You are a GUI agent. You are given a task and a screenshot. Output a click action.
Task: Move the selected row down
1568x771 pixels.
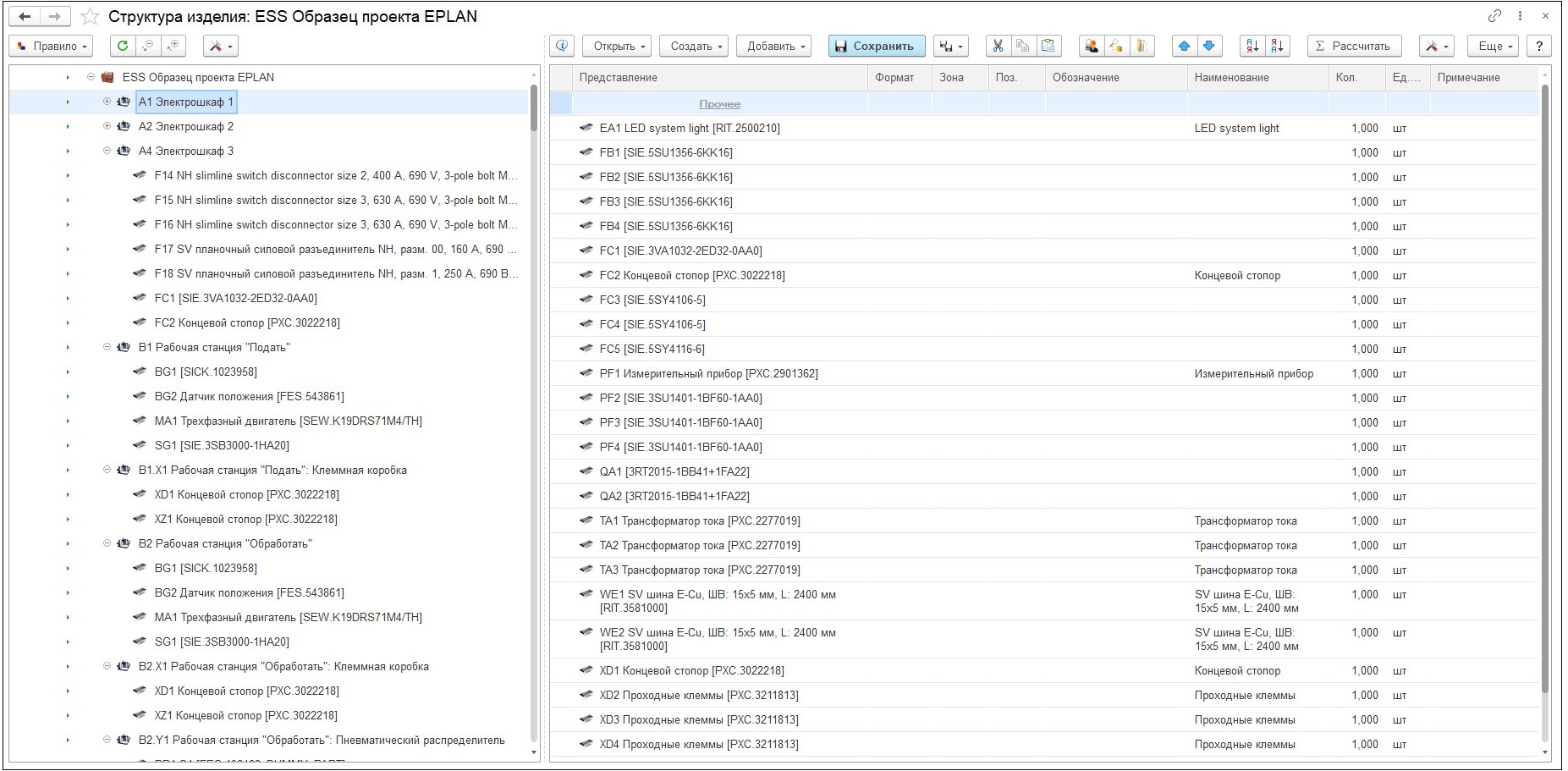[1209, 46]
